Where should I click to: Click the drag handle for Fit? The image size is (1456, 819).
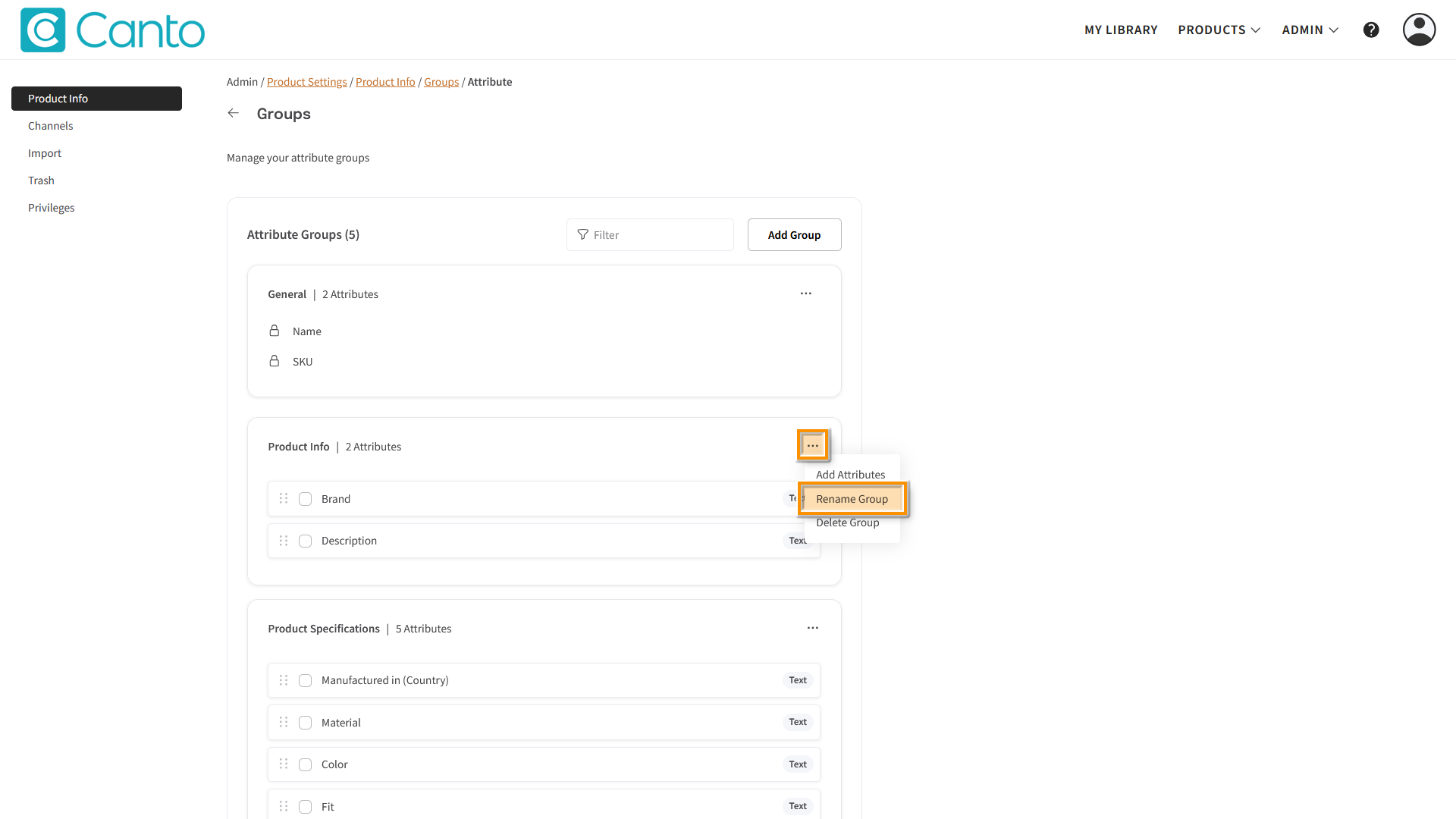click(284, 806)
